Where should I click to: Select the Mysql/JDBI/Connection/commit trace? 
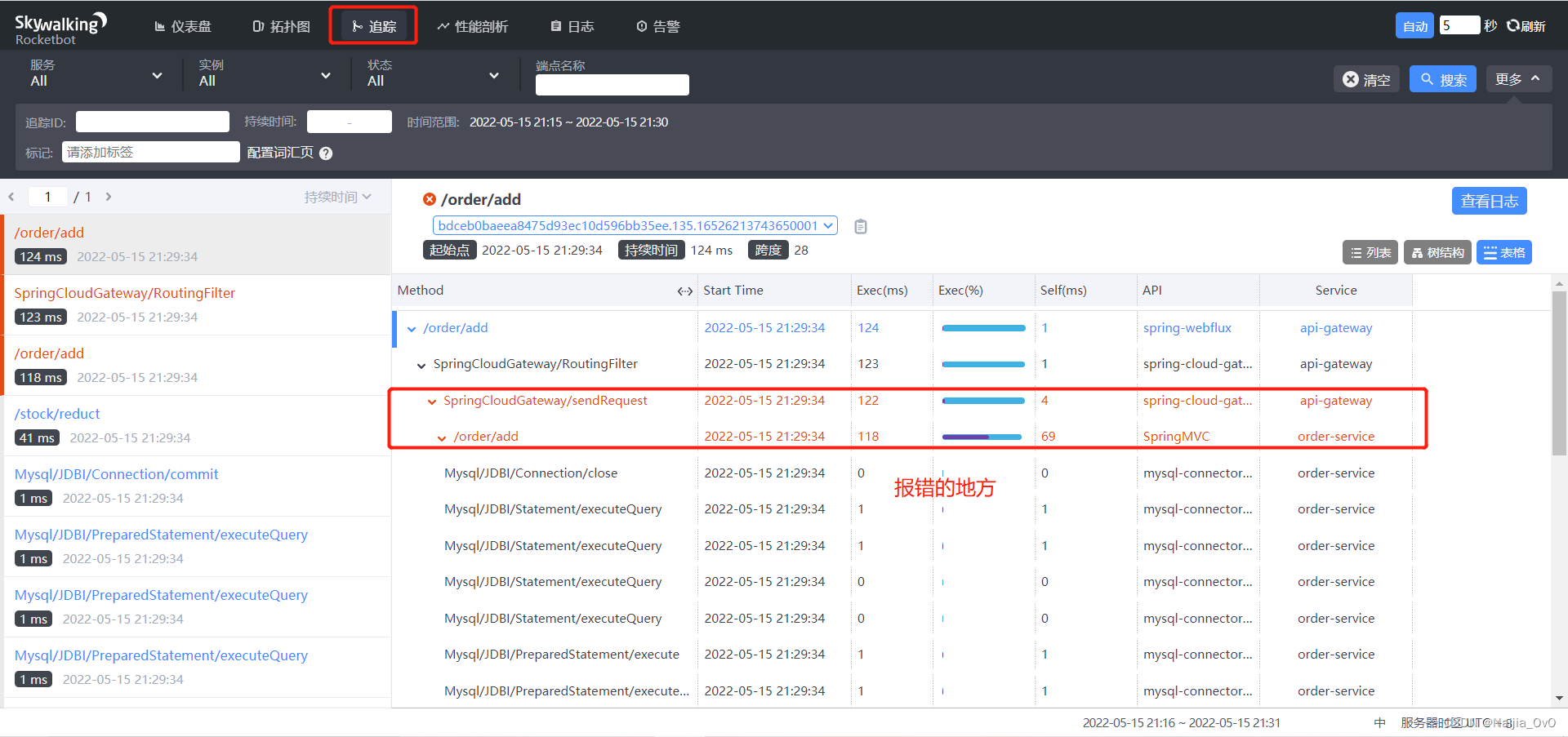click(197, 486)
